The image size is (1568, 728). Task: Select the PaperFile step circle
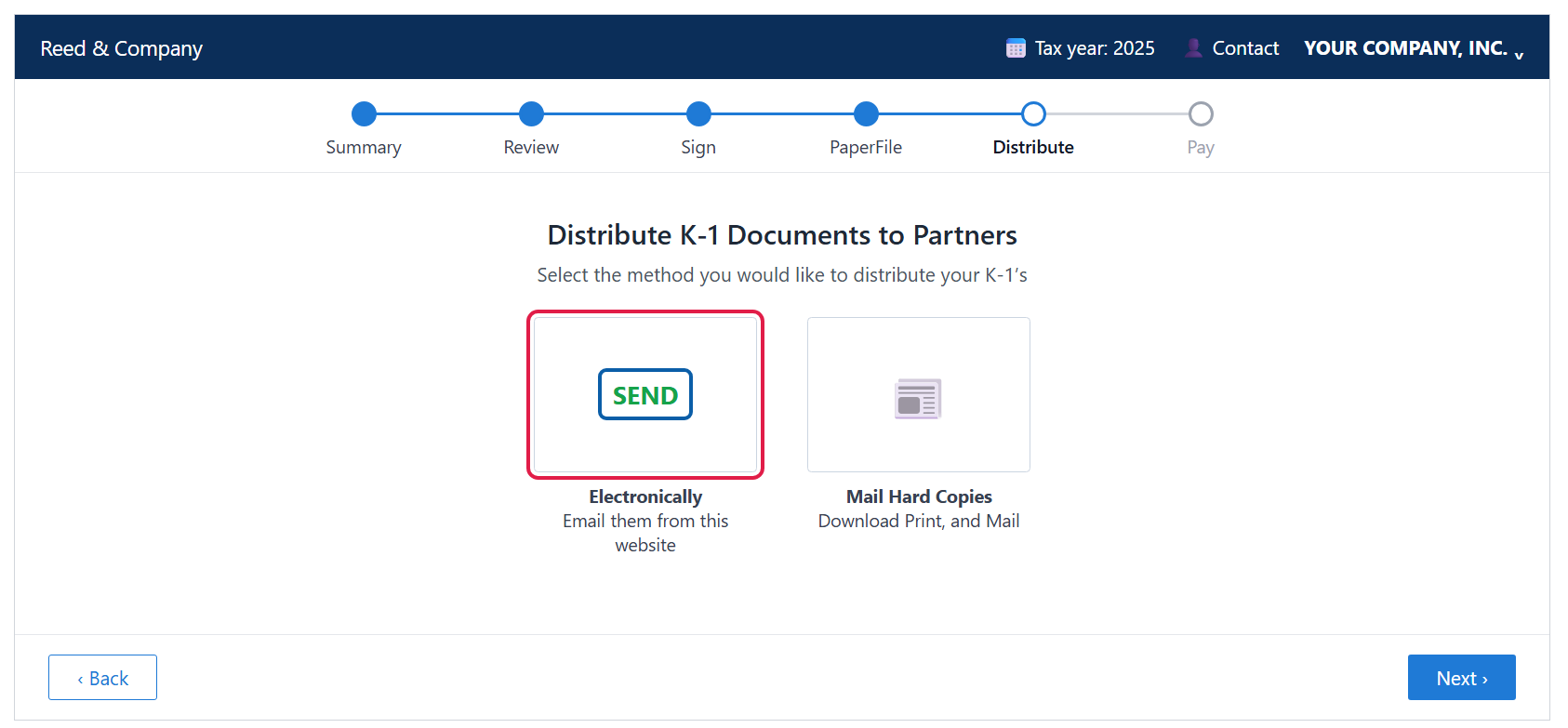[x=866, y=114]
